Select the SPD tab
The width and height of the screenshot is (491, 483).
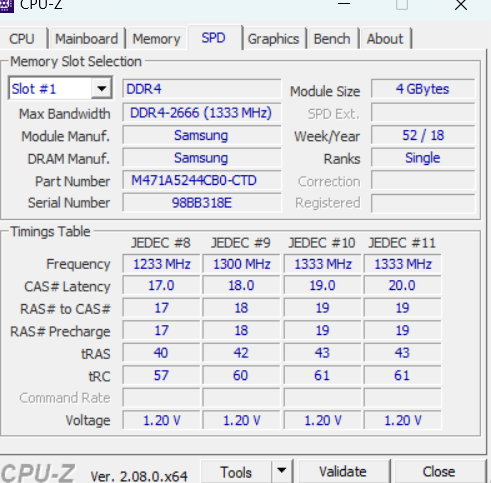tap(214, 38)
